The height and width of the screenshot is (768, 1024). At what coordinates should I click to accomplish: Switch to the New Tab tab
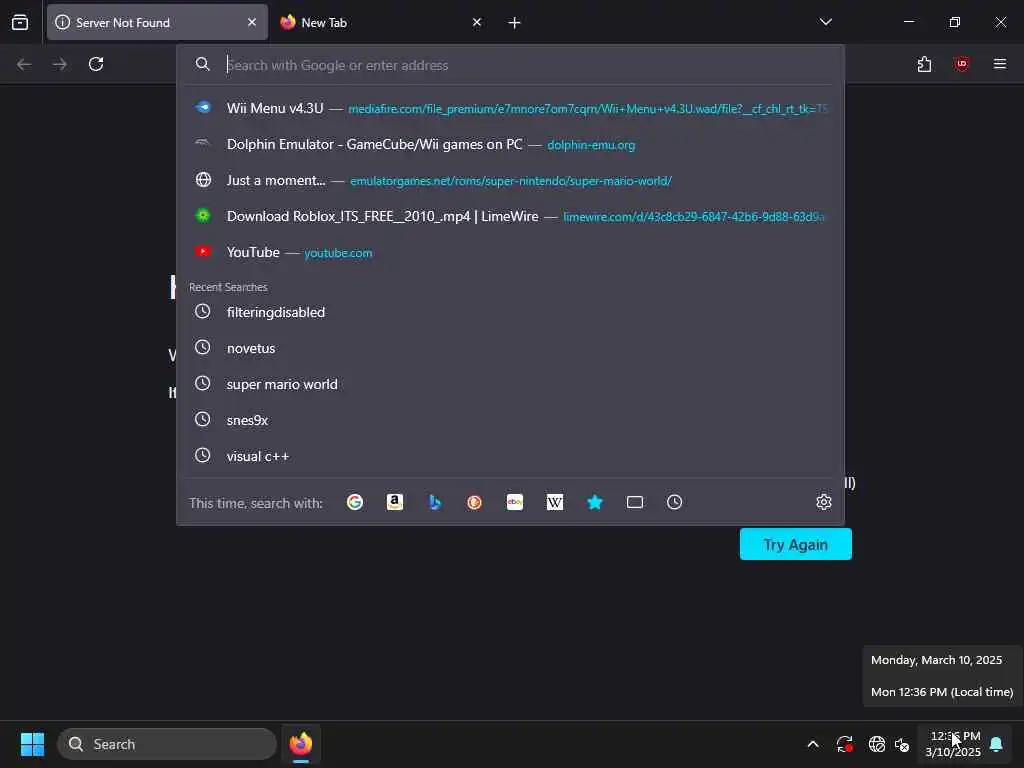pyautogui.click(x=382, y=22)
